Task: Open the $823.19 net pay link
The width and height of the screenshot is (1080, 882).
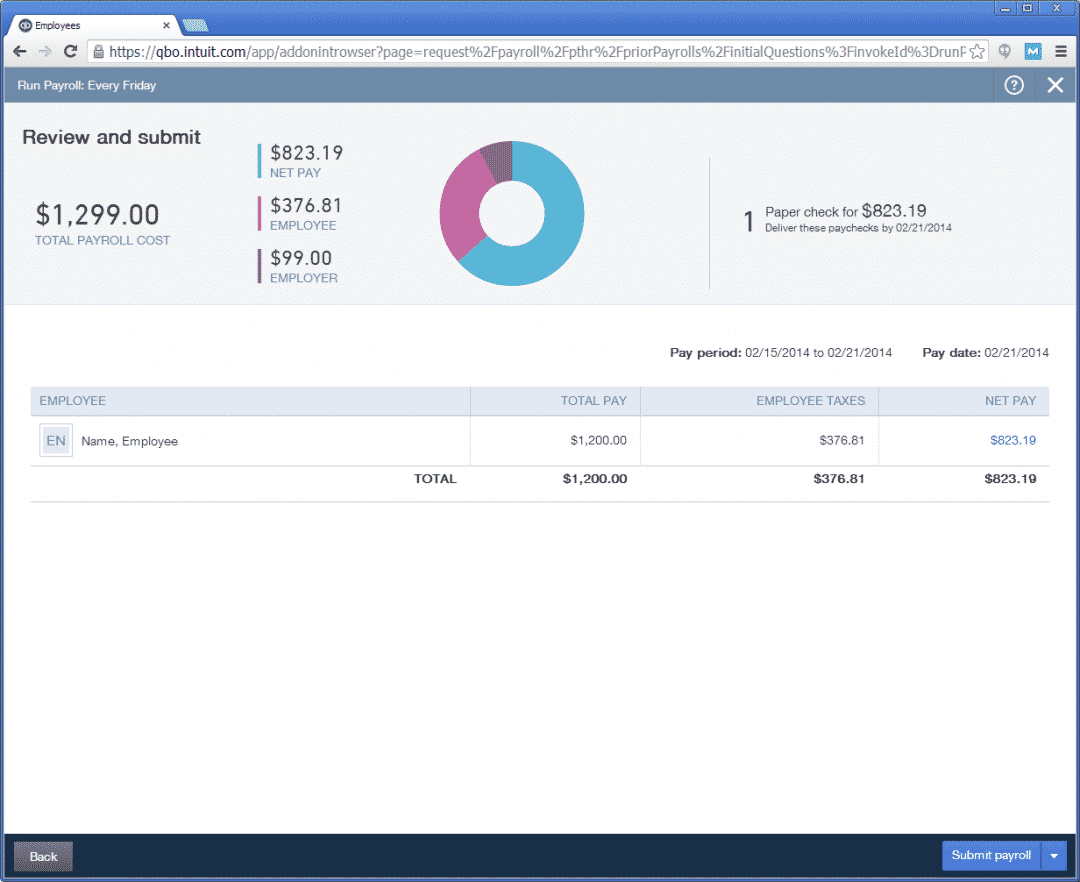Action: [1012, 440]
